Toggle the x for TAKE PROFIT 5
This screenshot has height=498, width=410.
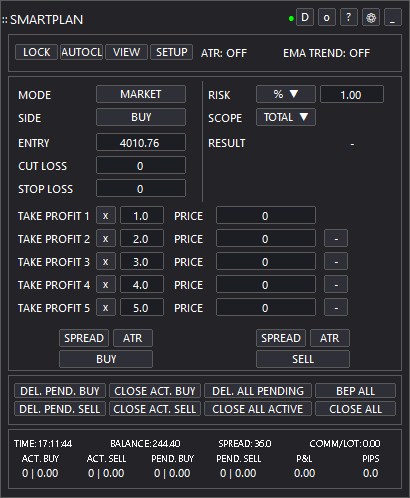pos(106,307)
